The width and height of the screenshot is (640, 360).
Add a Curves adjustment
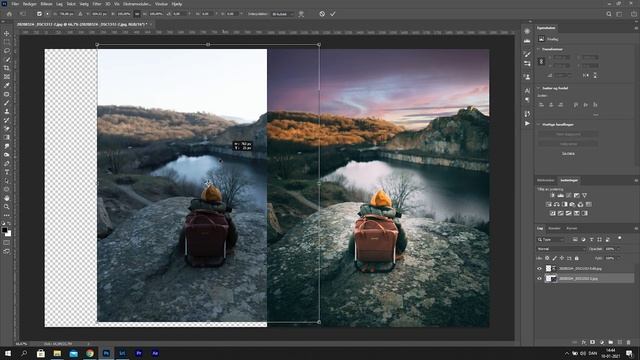point(569,196)
